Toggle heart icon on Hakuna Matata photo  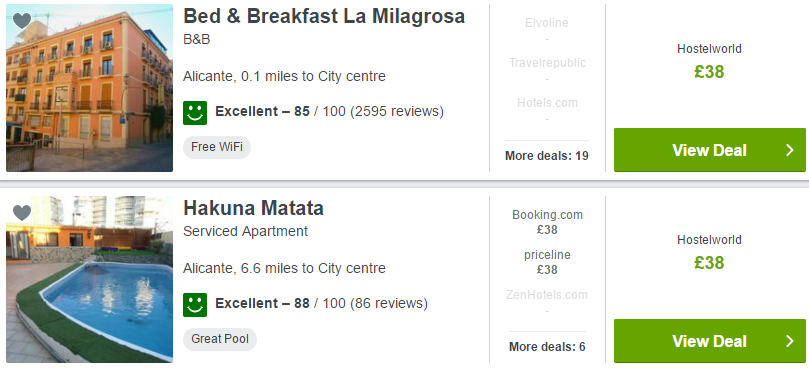pos(22,213)
